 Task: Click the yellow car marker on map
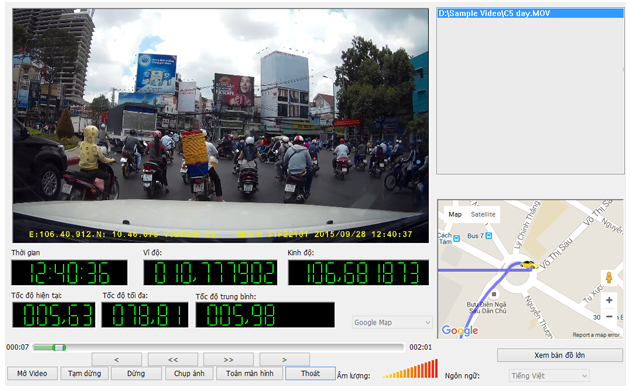528,264
